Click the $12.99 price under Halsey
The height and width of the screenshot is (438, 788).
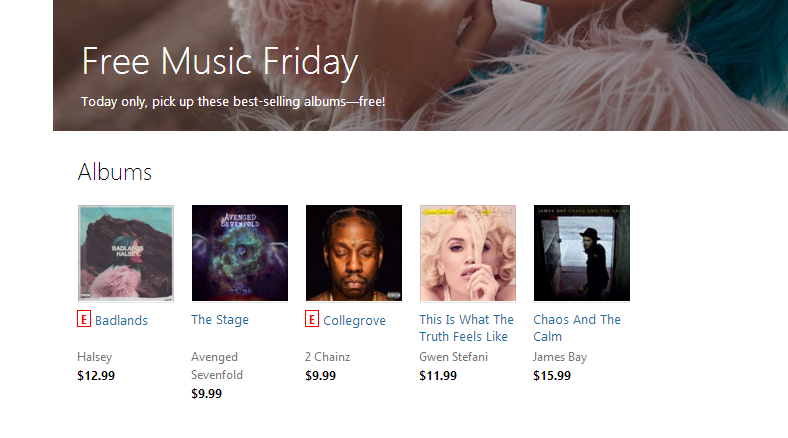pos(96,376)
